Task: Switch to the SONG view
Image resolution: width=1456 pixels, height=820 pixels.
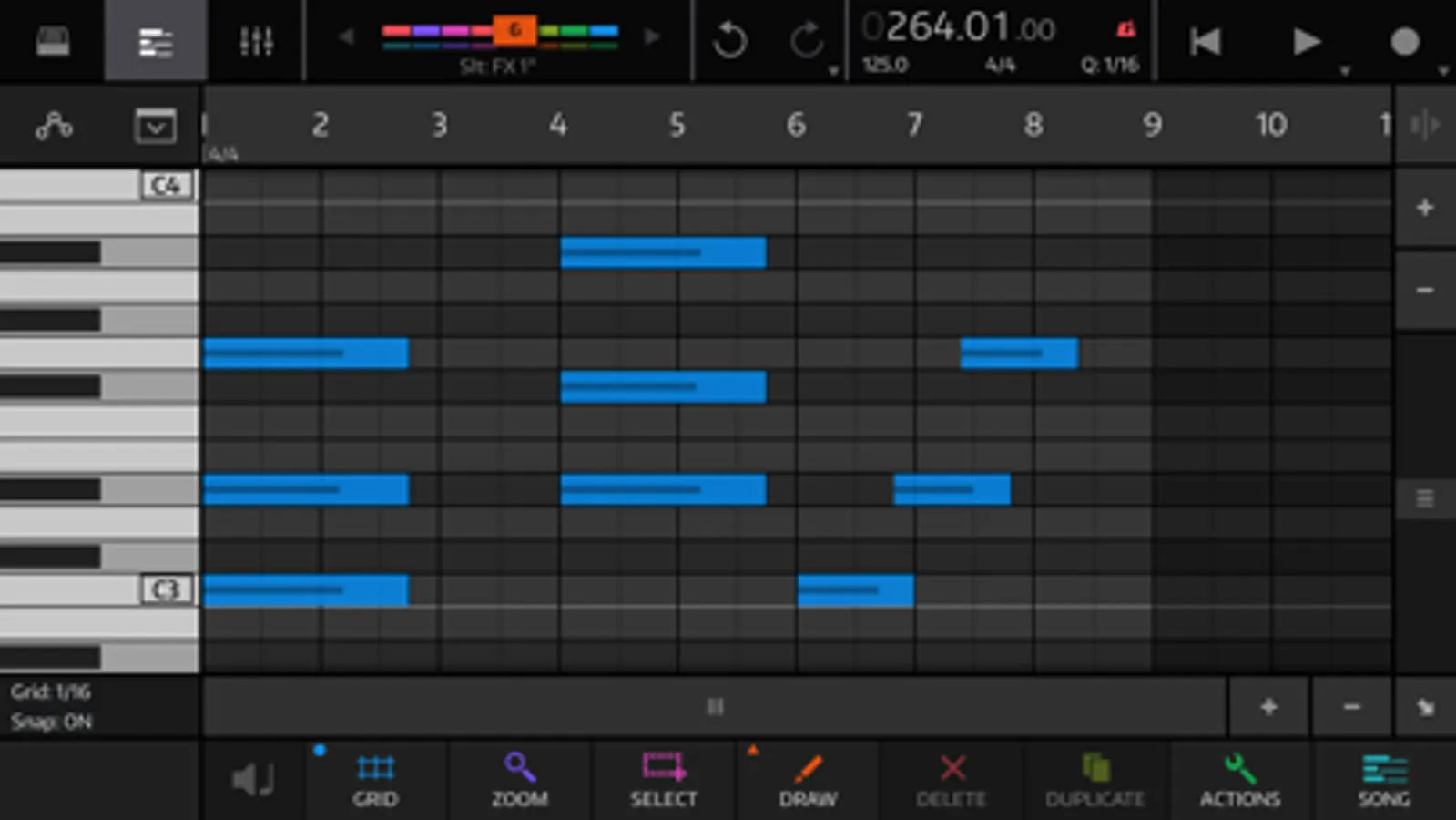Action: pos(1384,781)
